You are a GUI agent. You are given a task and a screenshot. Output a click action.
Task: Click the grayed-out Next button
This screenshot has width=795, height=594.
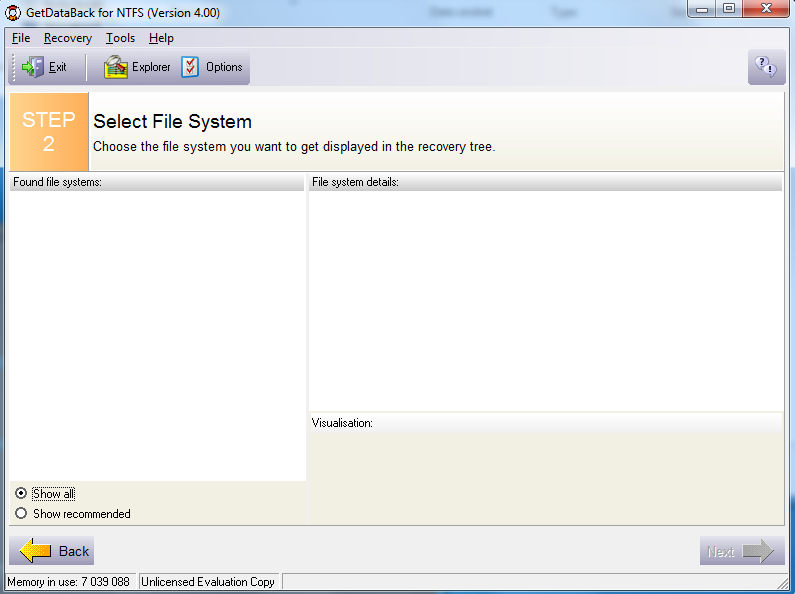tap(742, 551)
